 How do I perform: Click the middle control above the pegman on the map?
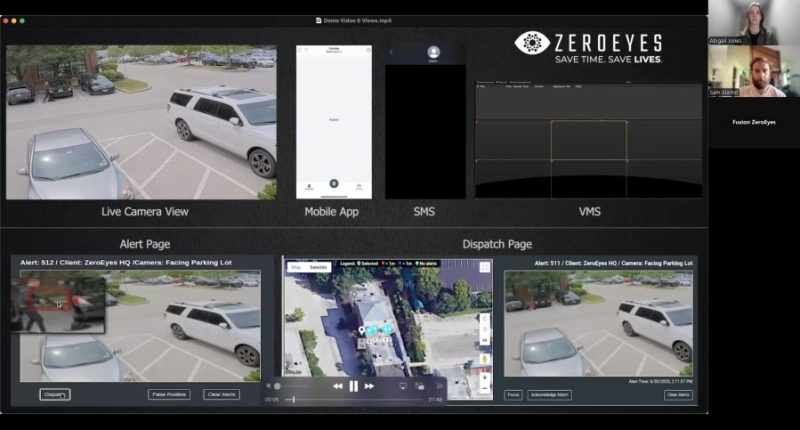point(485,330)
